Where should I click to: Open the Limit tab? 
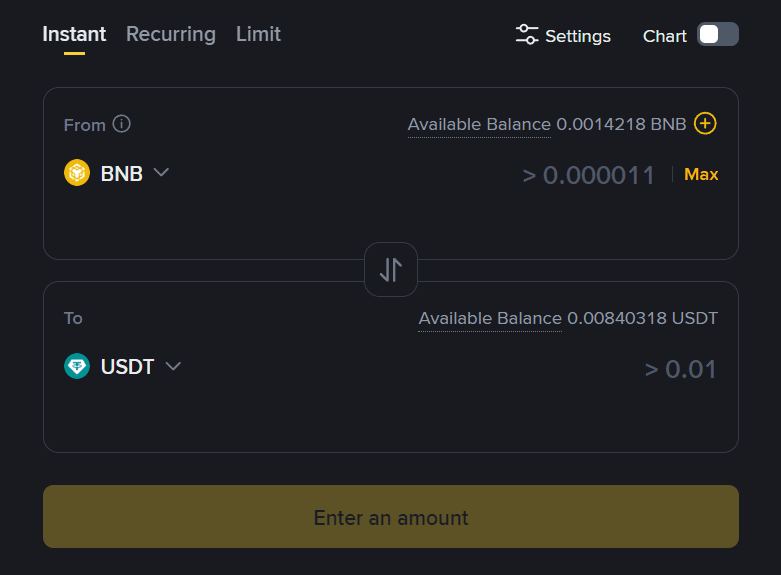[x=258, y=34]
